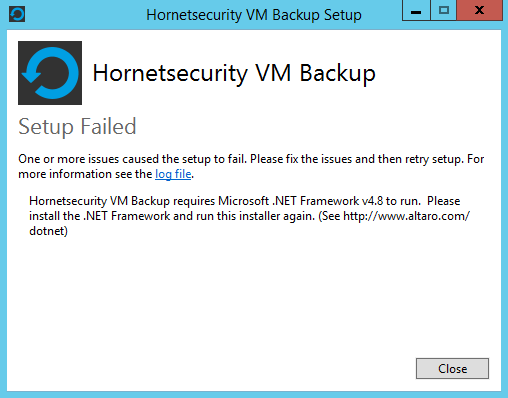Click 'install the .NET Framework' instruction text
Image resolution: width=508 pixels, height=398 pixels.
click(x=100, y=216)
